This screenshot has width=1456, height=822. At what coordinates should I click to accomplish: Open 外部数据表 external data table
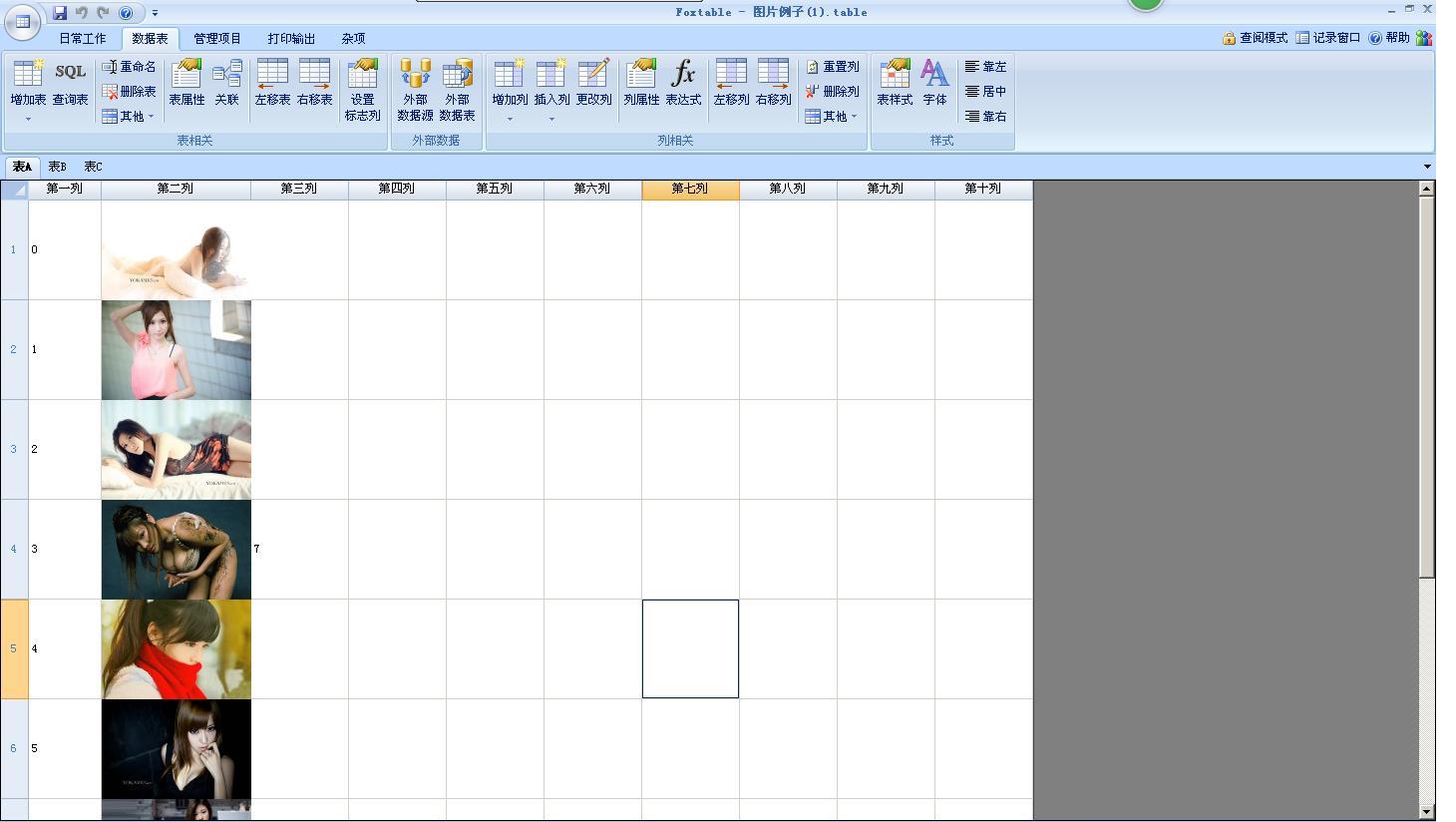(x=457, y=90)
